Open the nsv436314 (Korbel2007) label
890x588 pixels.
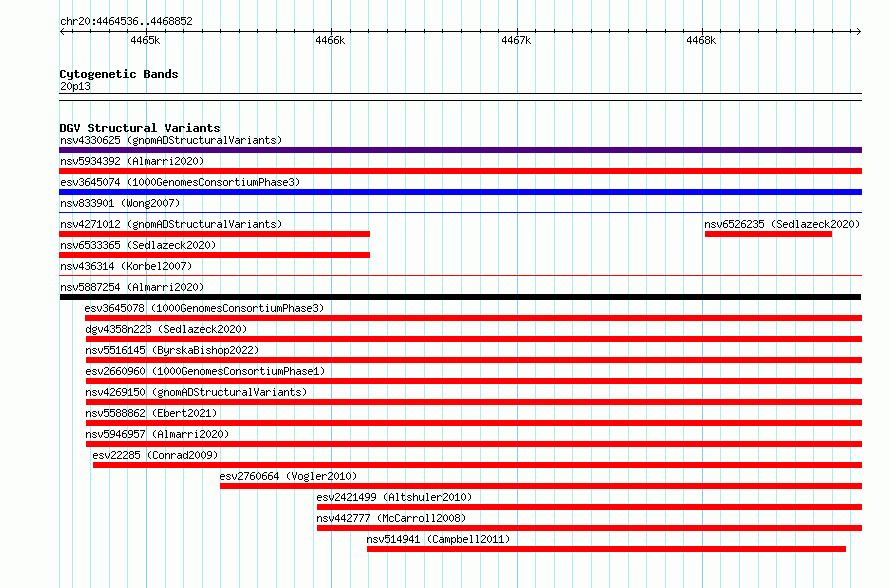pos(126,266)
